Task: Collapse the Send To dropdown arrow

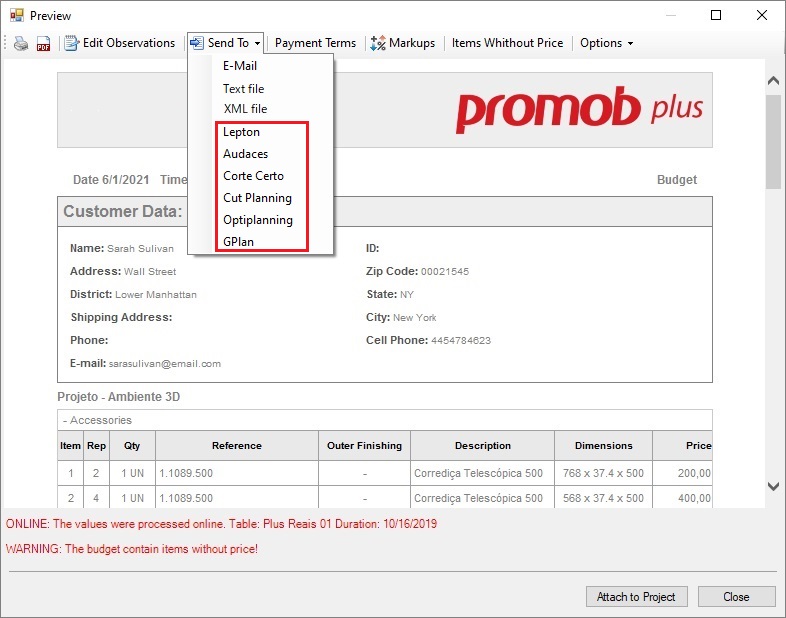Action: (257, 44)
